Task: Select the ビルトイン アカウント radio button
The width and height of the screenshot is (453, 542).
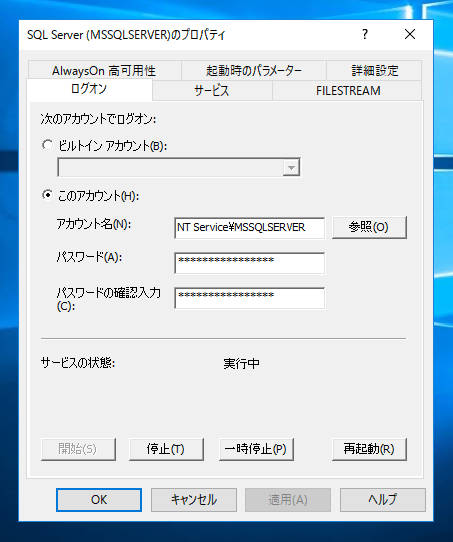Action: point(48,145)
